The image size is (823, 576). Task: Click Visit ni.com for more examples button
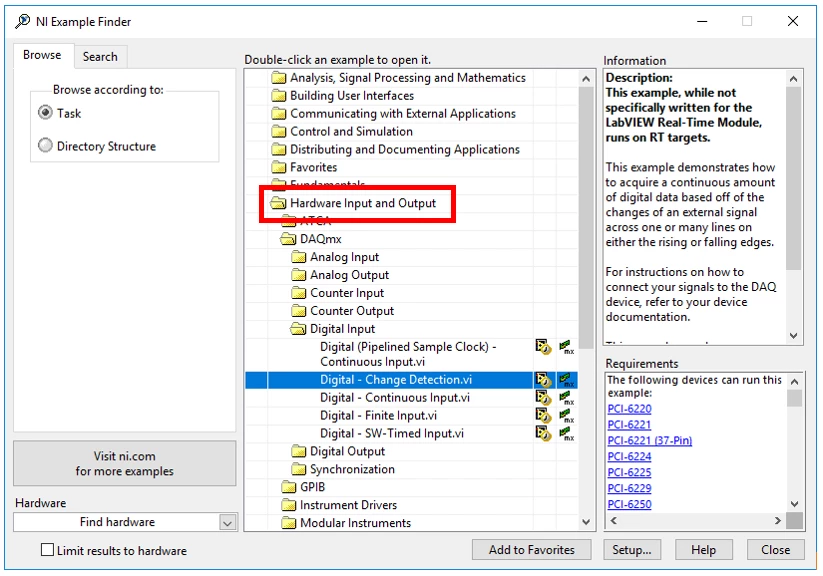[x=124, y=464]
